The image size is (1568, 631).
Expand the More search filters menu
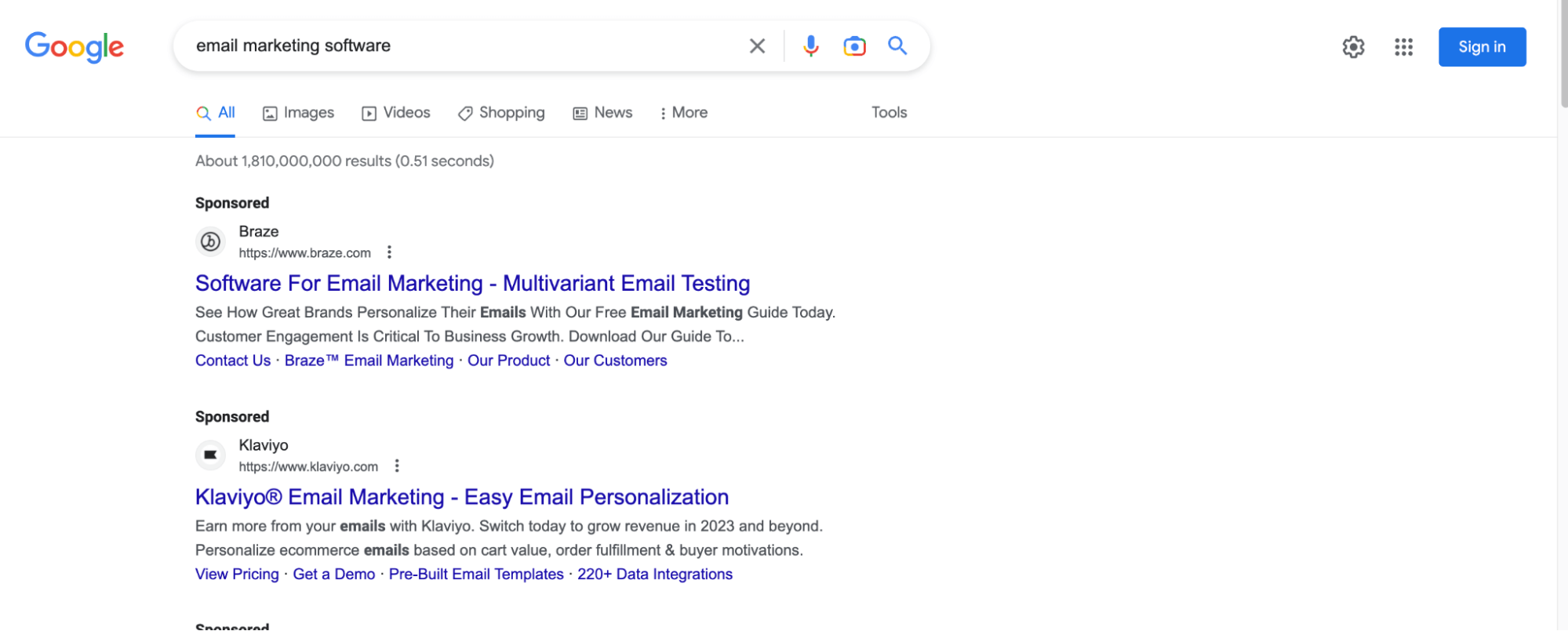click(683, 113)
